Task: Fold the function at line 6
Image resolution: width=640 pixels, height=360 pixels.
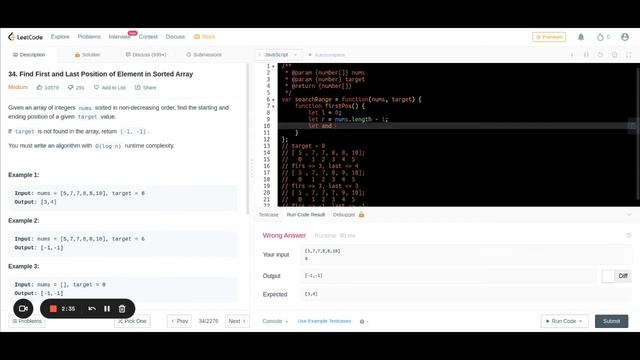Action: click(x=273, y=100)
